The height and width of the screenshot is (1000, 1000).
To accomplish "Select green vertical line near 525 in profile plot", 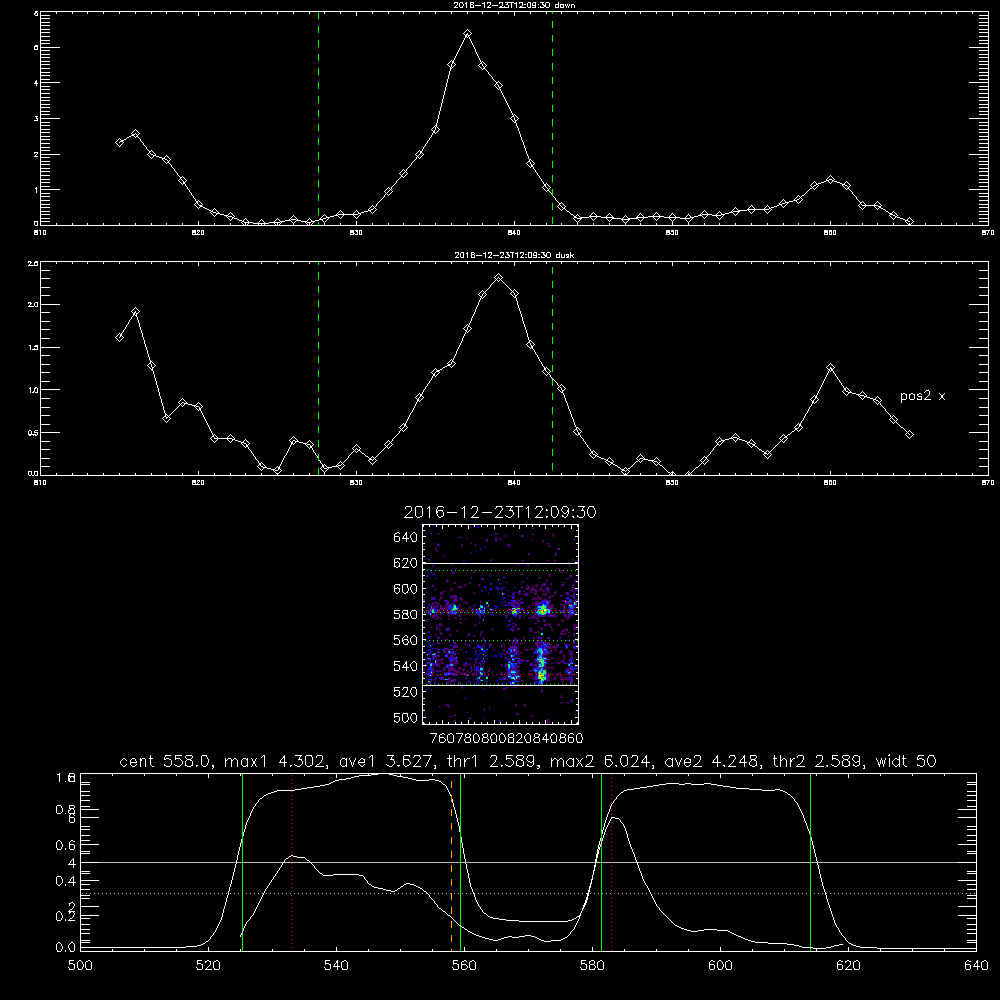I will coord(242,861).
